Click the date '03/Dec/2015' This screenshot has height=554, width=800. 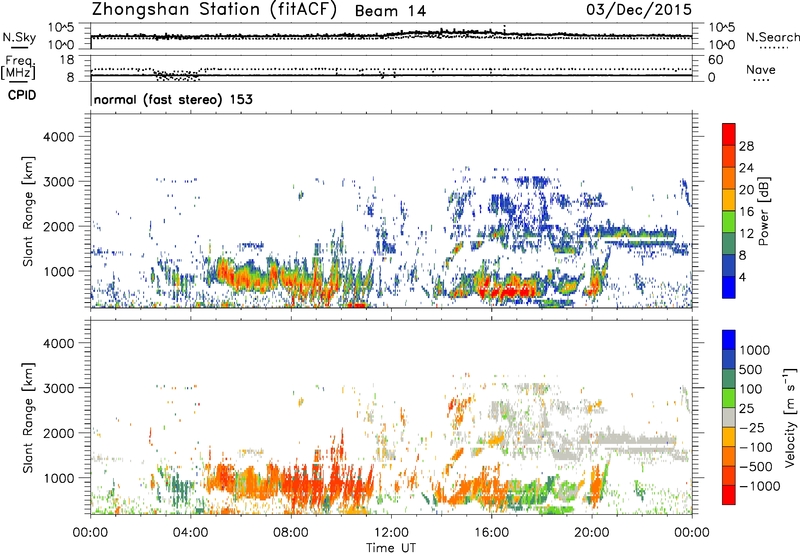pyautogui.click(x=639, y=9)
